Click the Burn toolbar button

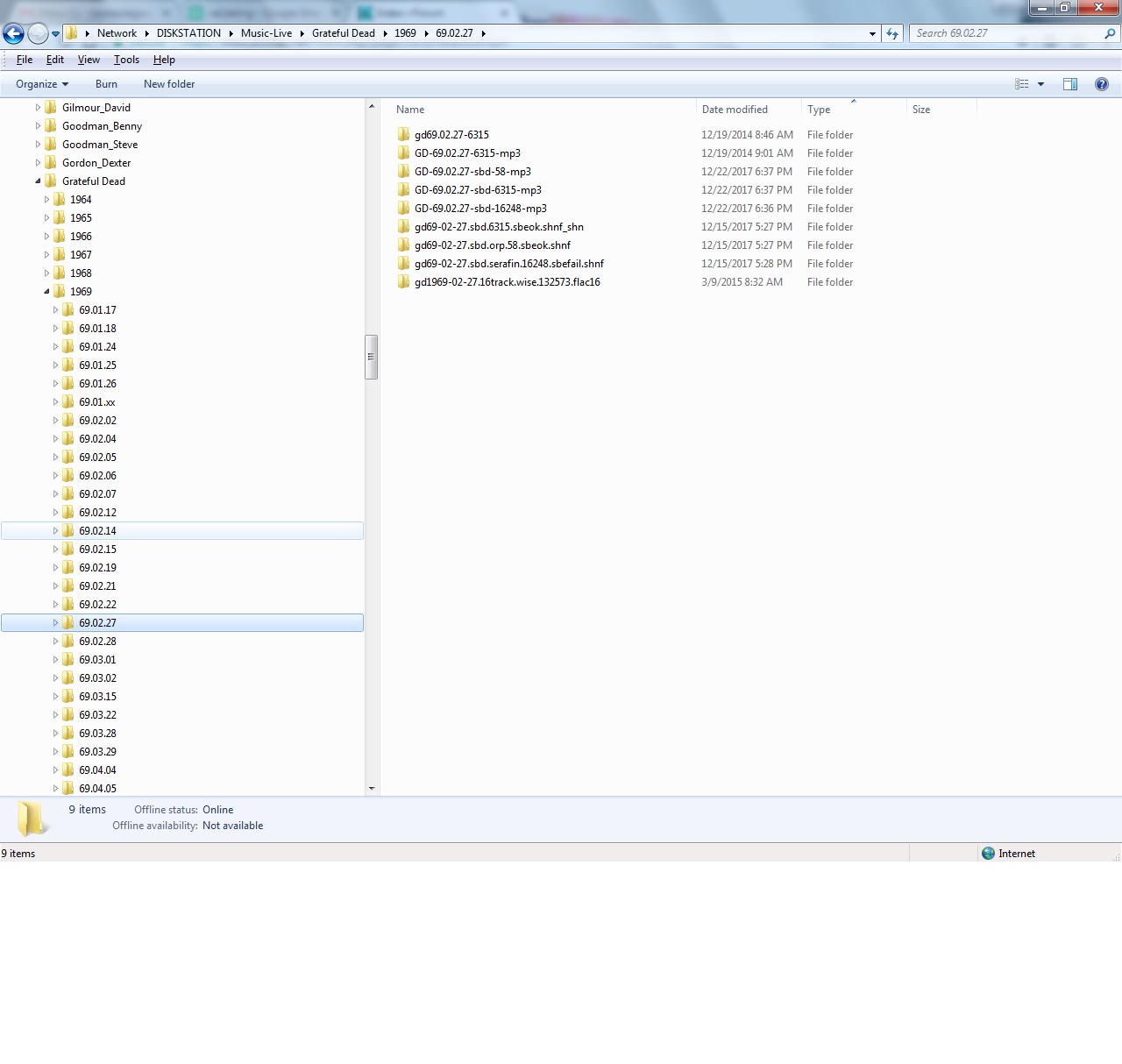pos(106,84)
